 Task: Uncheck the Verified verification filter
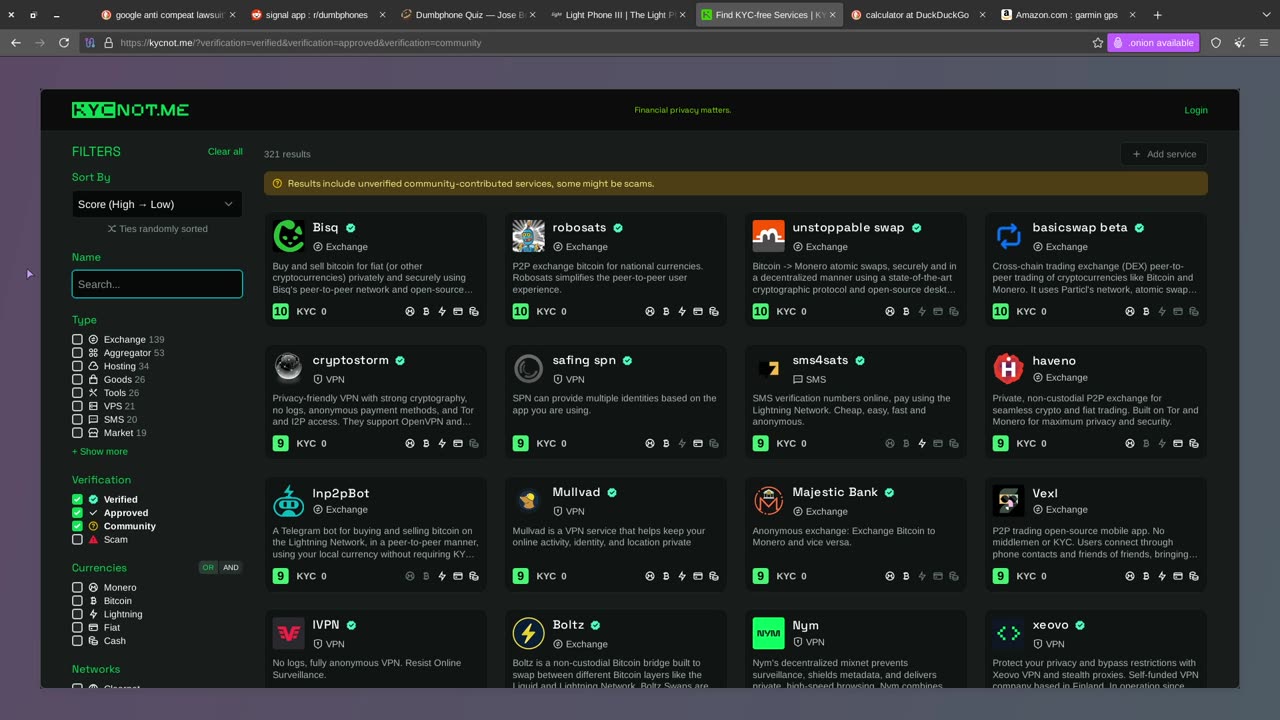tap(77, 499)
